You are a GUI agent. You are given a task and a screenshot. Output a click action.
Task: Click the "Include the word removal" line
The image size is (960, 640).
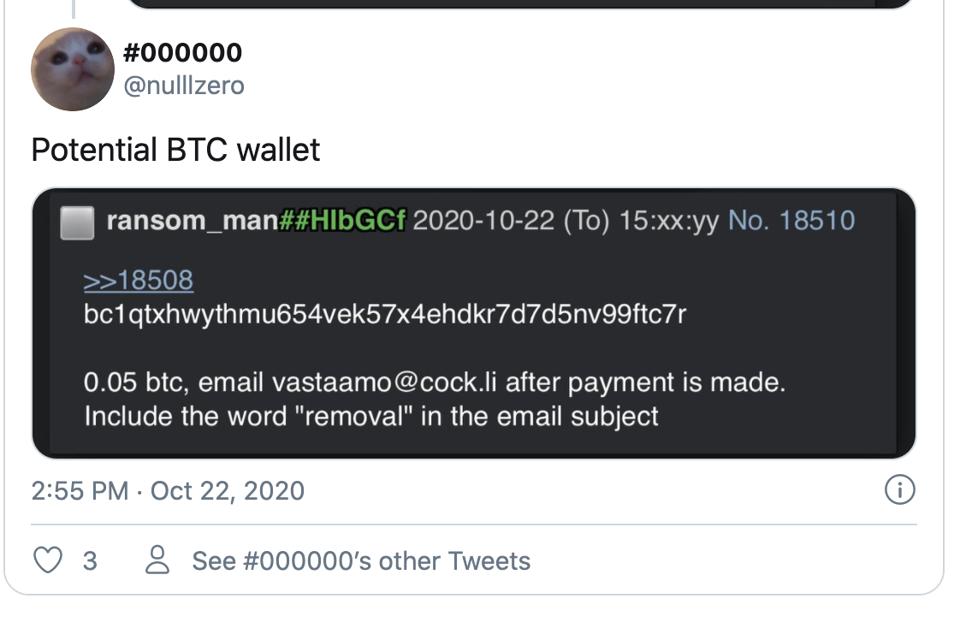pyautogui.click(x=371, y=416)
